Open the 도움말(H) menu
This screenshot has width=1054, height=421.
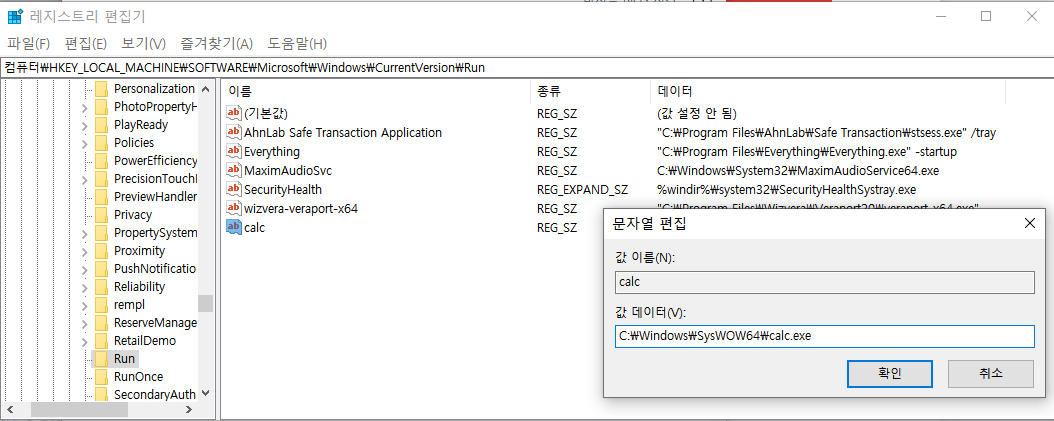click(x=297, y=44)
